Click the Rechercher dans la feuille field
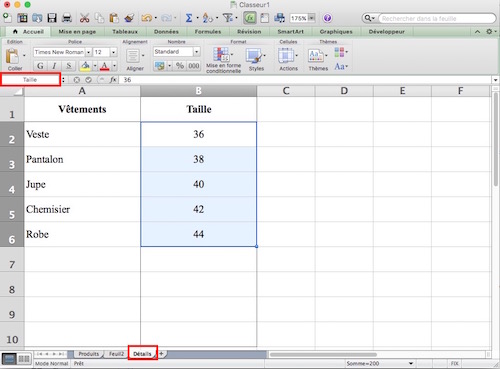500x369 pixels. coord(437,18)
